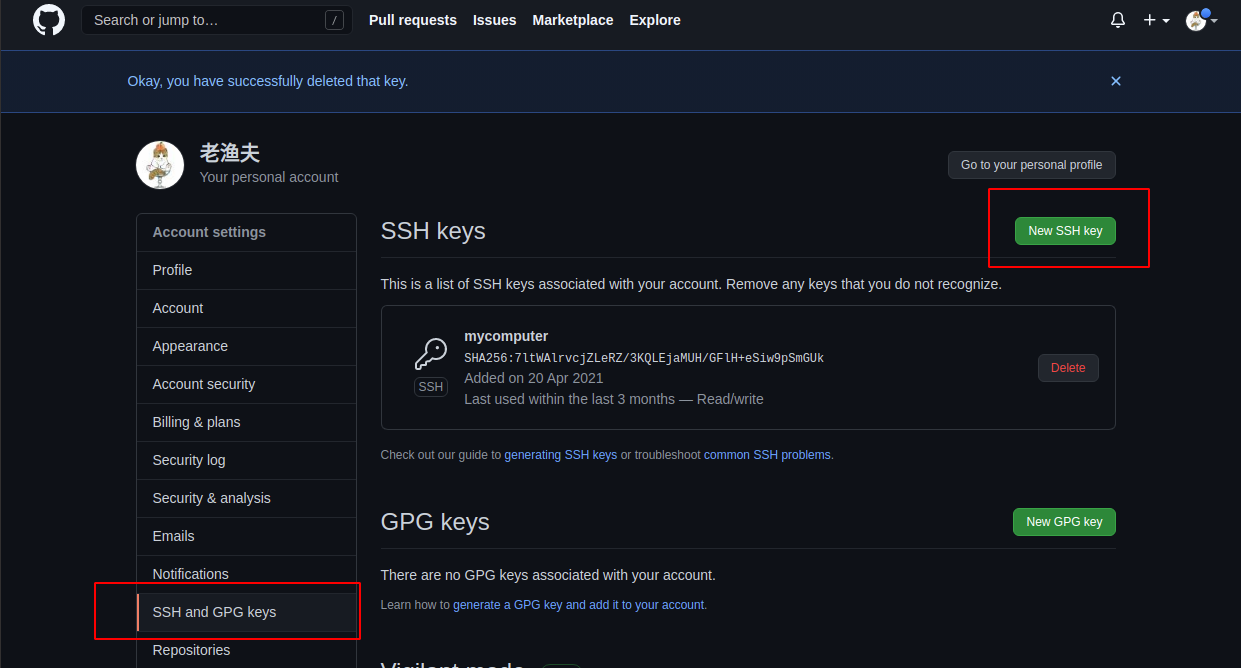Delete the mycomputer SSH key
The image size is (1241, 668).
[x=1068, y=368]
